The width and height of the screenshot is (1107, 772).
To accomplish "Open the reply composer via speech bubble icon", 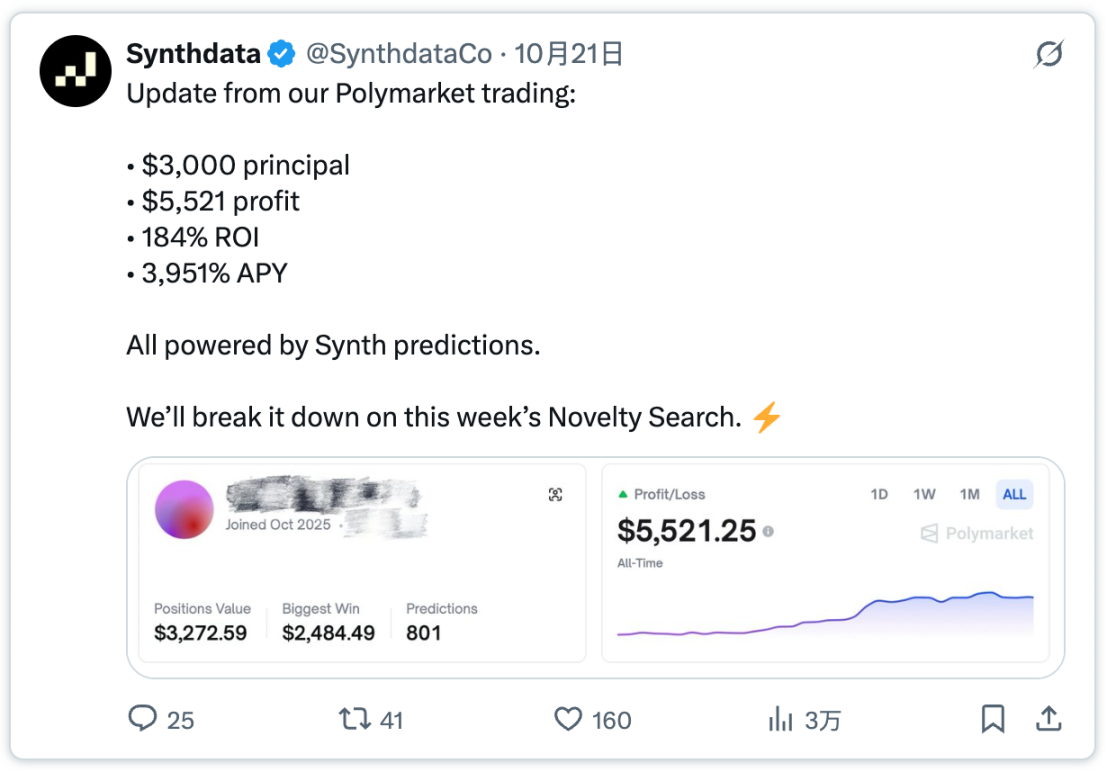I will pos(145,719).
